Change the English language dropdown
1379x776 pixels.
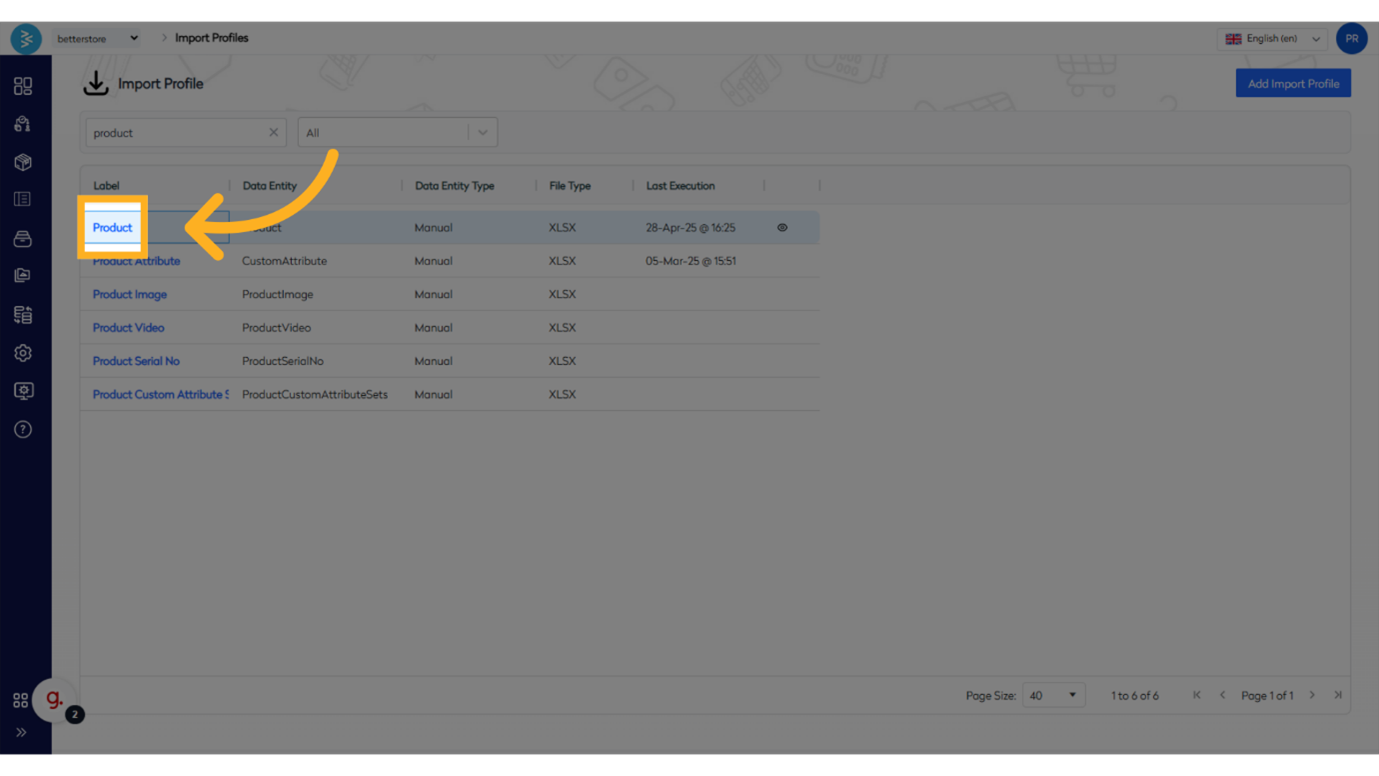pyautogui.click(x=1272, y=39)
